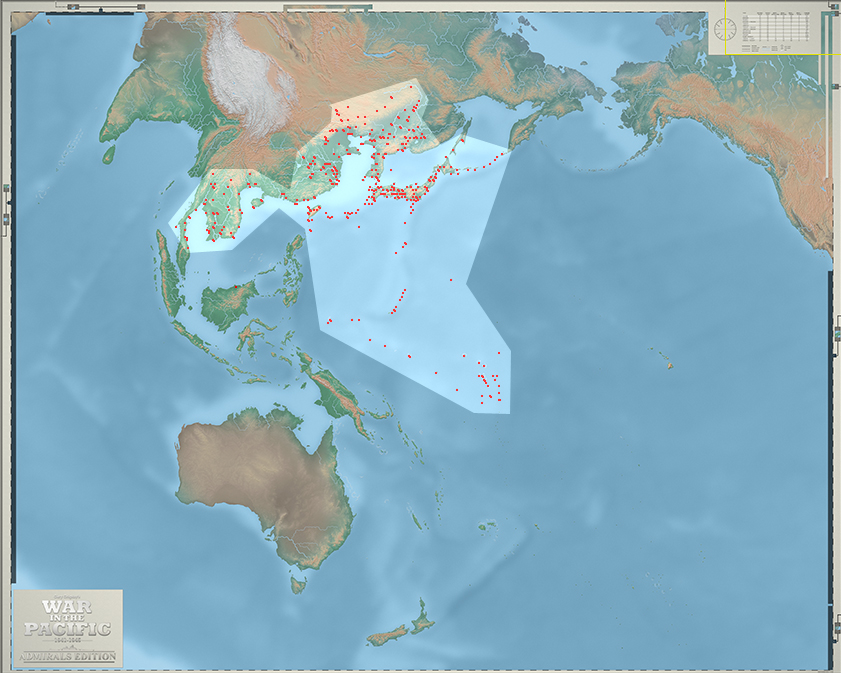
Task: Click the island of Sri Lanka
Action: (x=110, y=154)
